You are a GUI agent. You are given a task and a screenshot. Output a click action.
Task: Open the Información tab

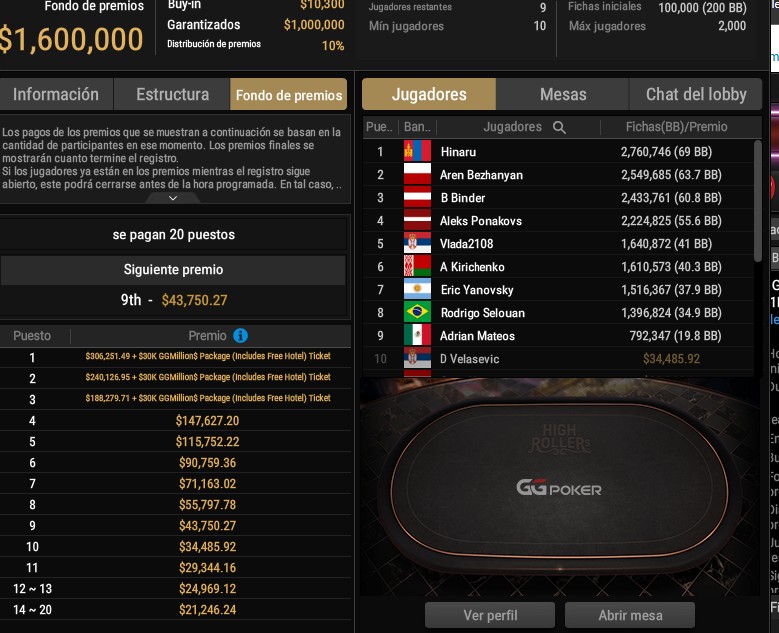(56, 94)
